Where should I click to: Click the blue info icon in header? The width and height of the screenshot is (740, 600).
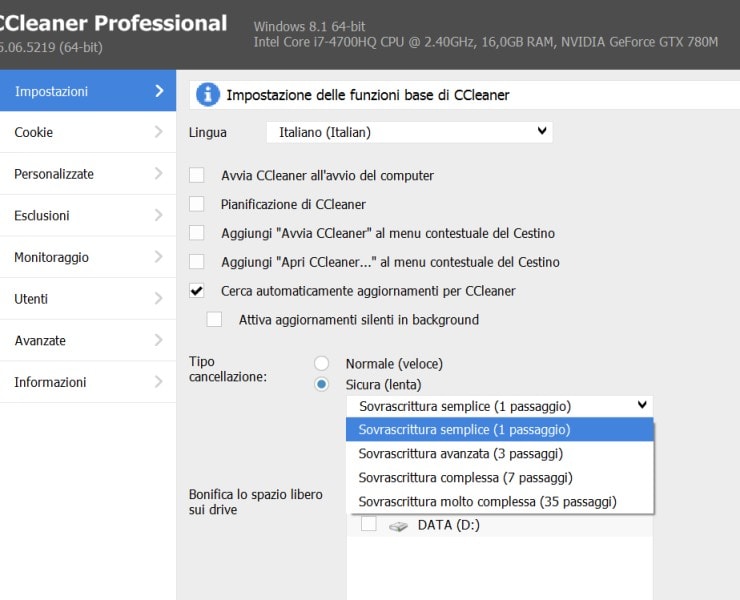208,95
